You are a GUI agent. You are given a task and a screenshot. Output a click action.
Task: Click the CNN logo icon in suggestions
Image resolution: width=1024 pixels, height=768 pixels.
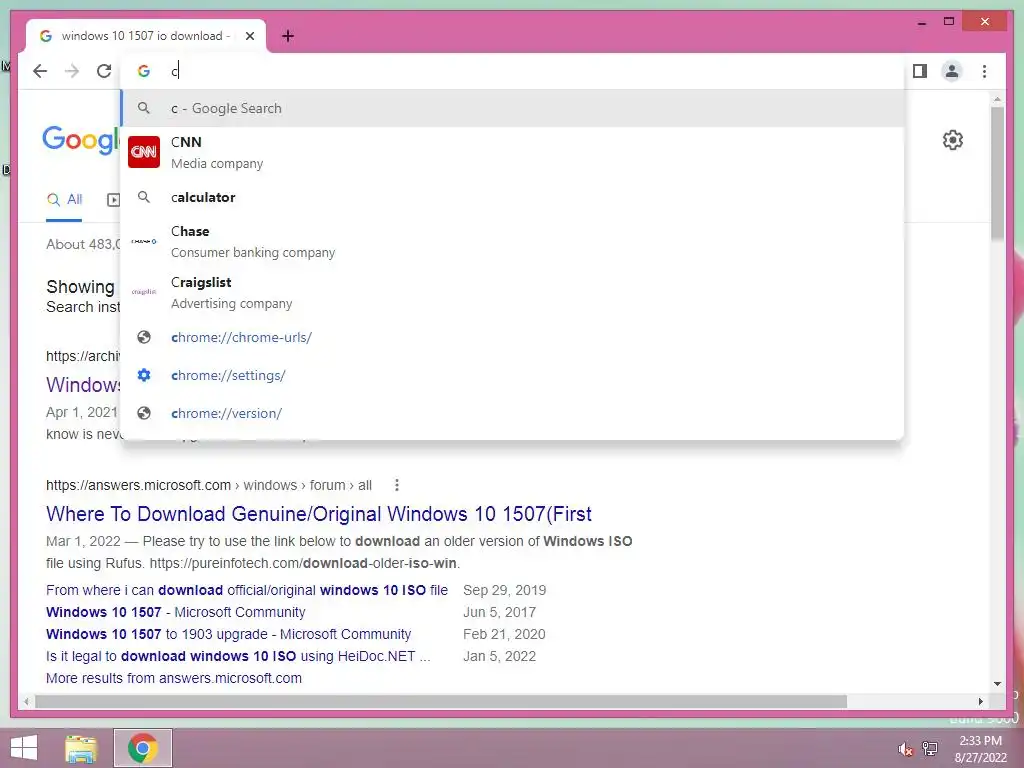144,152
